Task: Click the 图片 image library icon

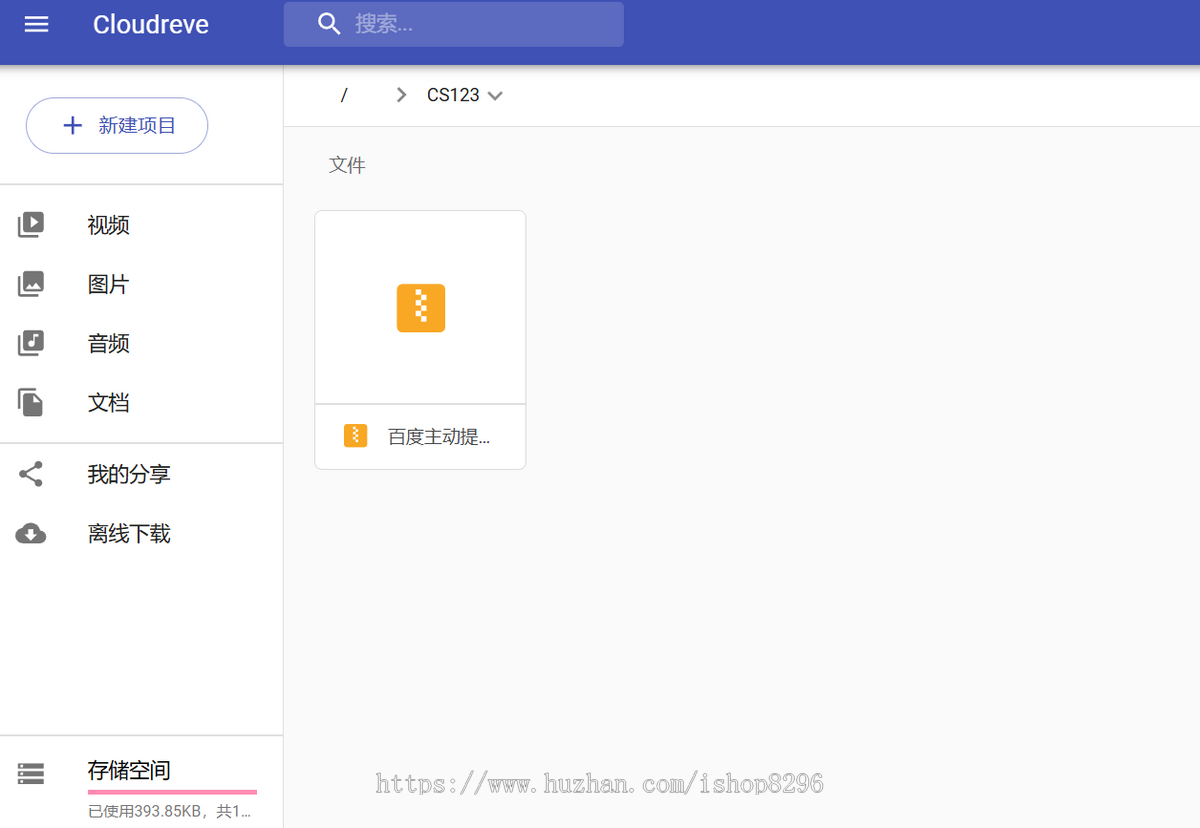Action: pyautogui.click(x=31, y=284)
